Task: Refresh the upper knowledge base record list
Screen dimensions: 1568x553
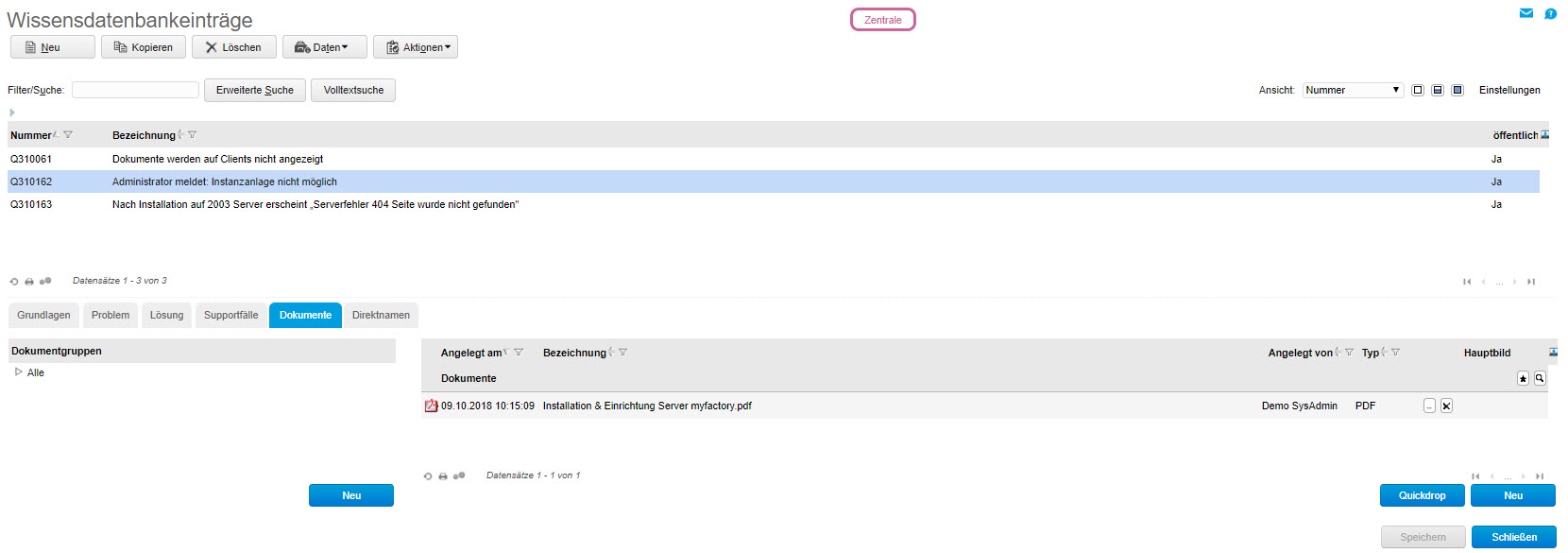Action: point(14,282)
